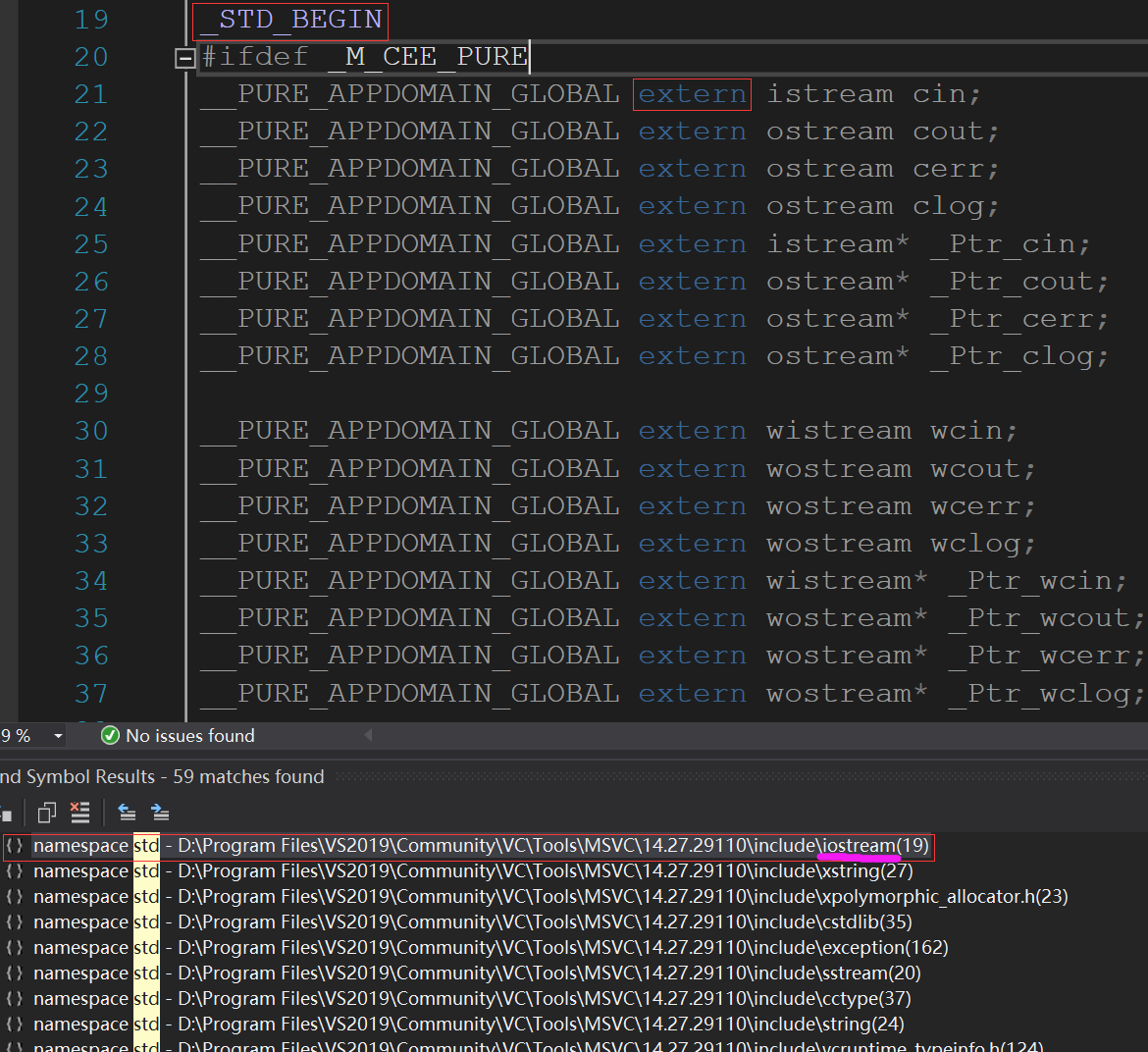Screen dimensions: 1148x1052
Task: Click wostream* type on line 37
Action: coord(847,694)
